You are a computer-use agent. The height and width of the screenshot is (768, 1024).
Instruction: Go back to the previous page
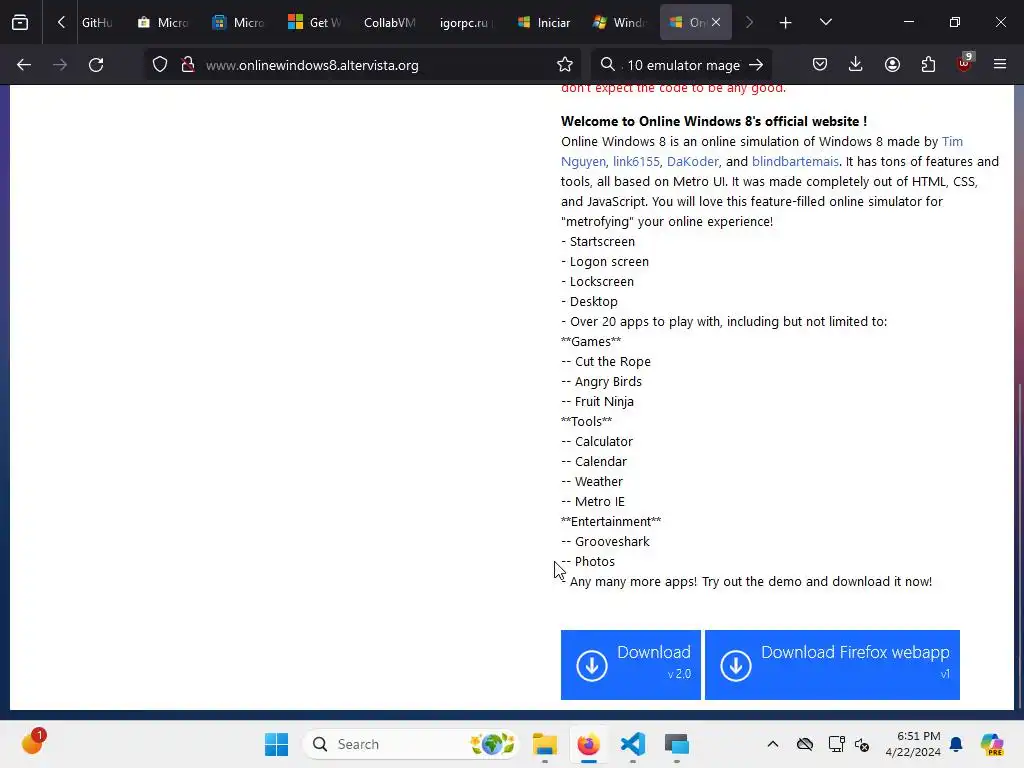click(24, 65)
